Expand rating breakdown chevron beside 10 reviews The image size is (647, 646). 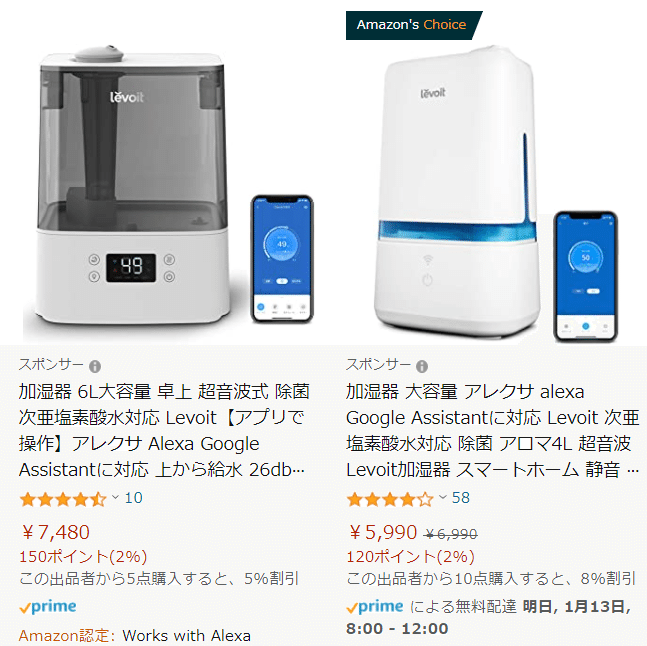click(x=115, y=497)
